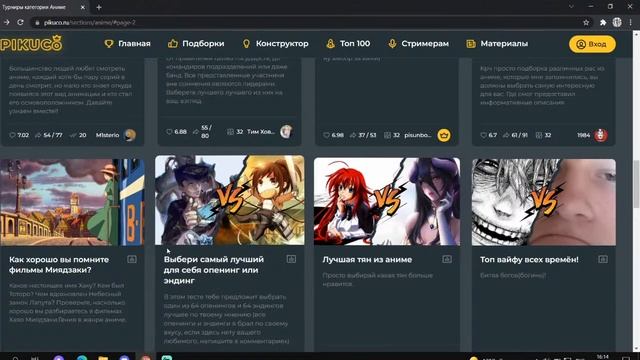Reload the page with the refresh button

click(x=20, y=22)
